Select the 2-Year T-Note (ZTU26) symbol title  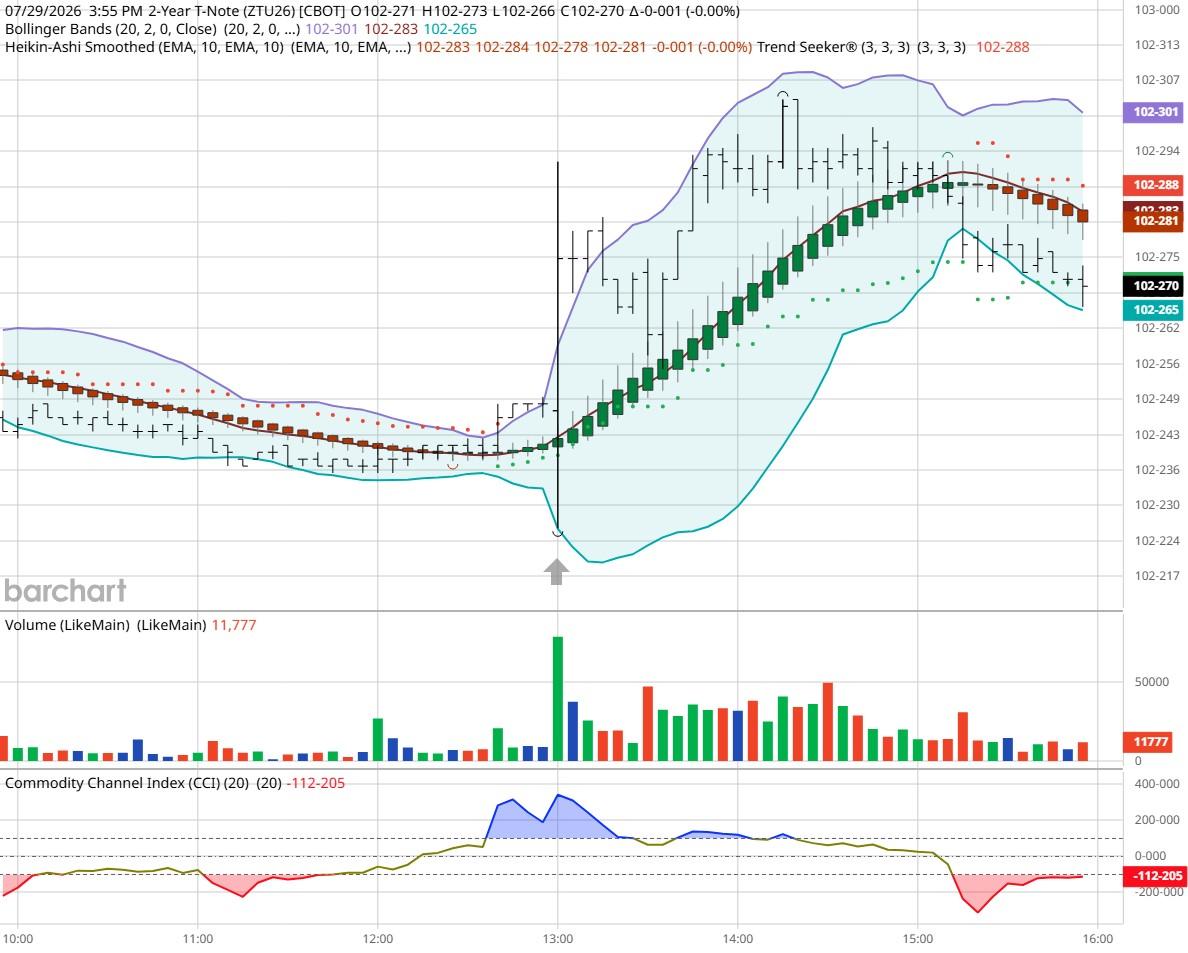(247, 11)
